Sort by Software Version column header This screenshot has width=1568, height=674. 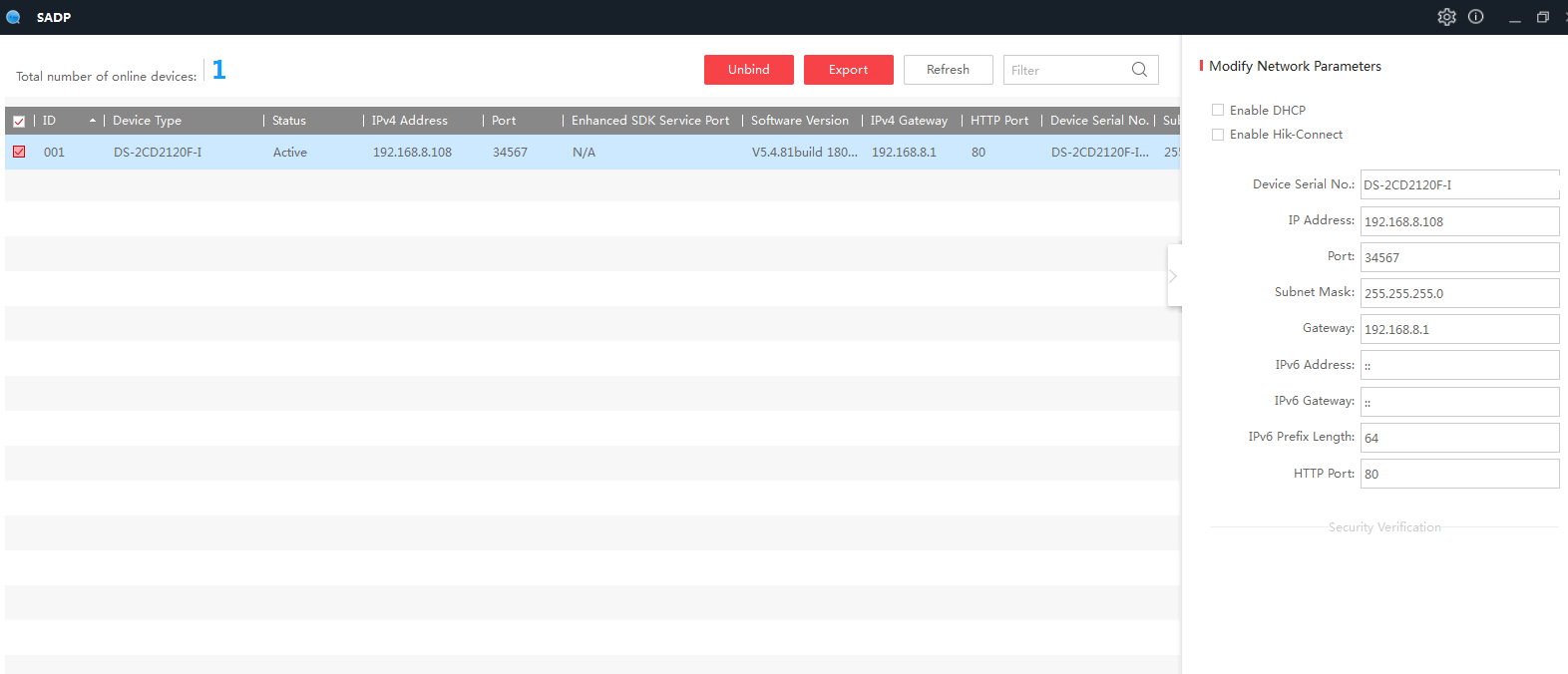(x=802, y=121)
